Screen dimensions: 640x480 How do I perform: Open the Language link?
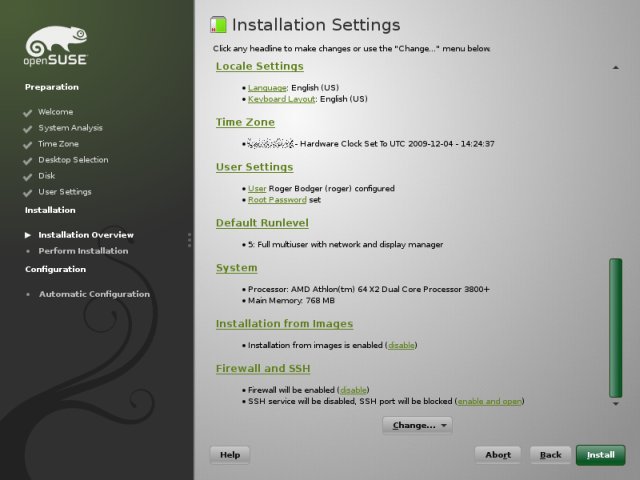[x=267, y=88]
